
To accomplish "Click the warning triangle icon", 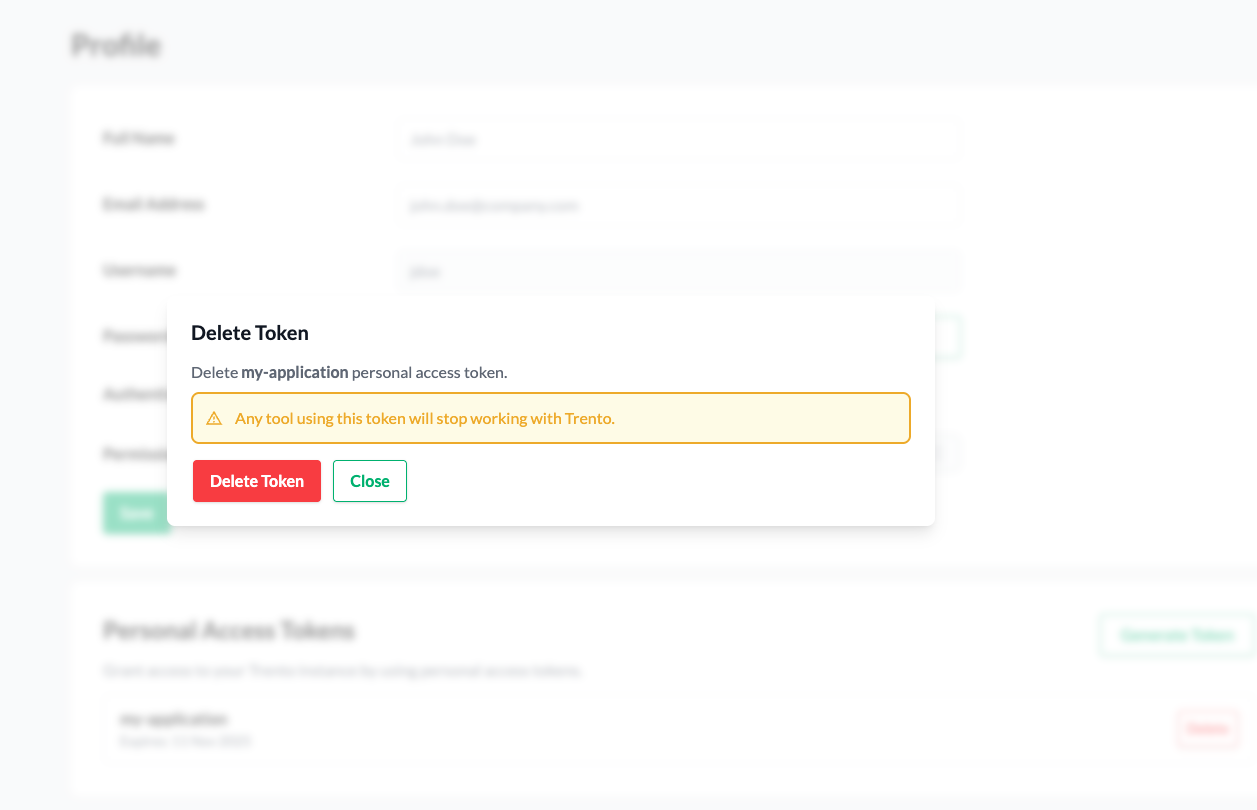I will pos(214,418).
